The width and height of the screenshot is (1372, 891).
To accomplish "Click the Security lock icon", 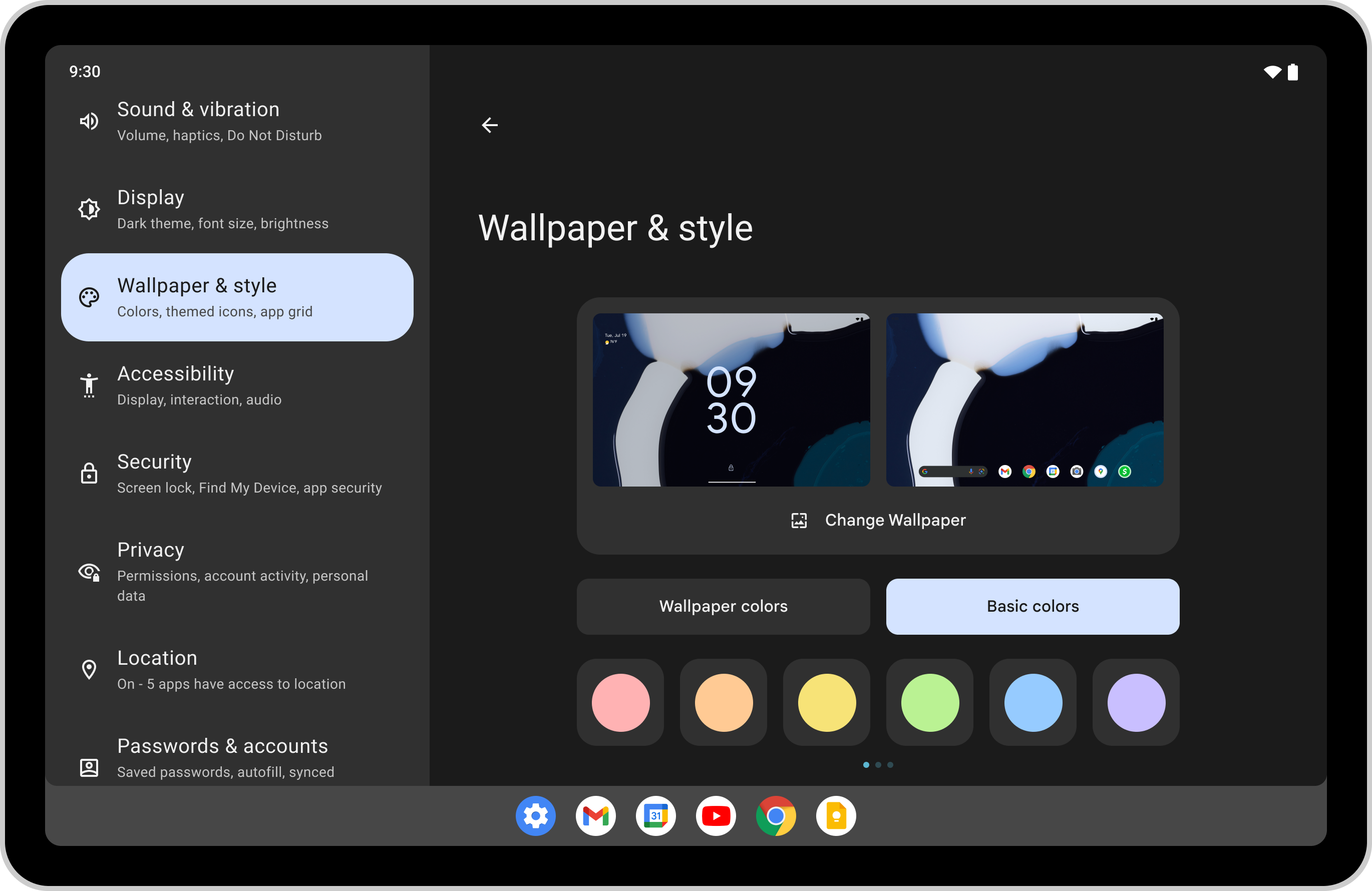I will (x=89, y=475).
